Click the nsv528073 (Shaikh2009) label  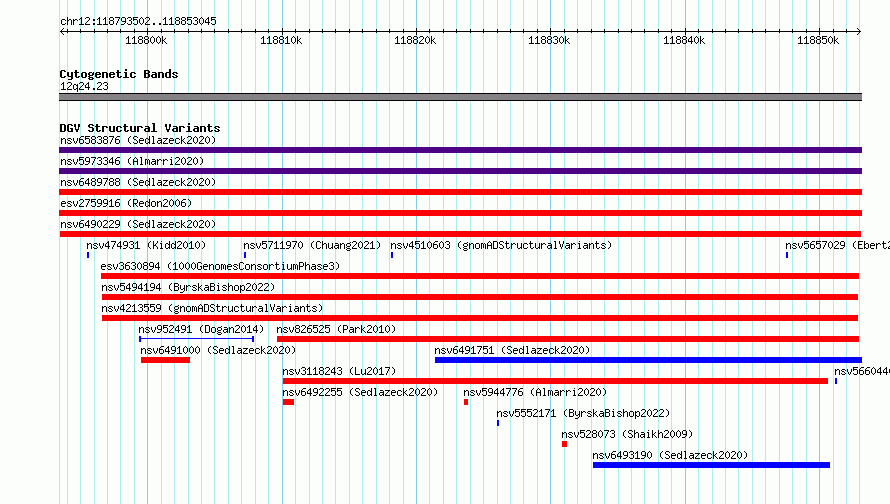[x=627, y=434]
